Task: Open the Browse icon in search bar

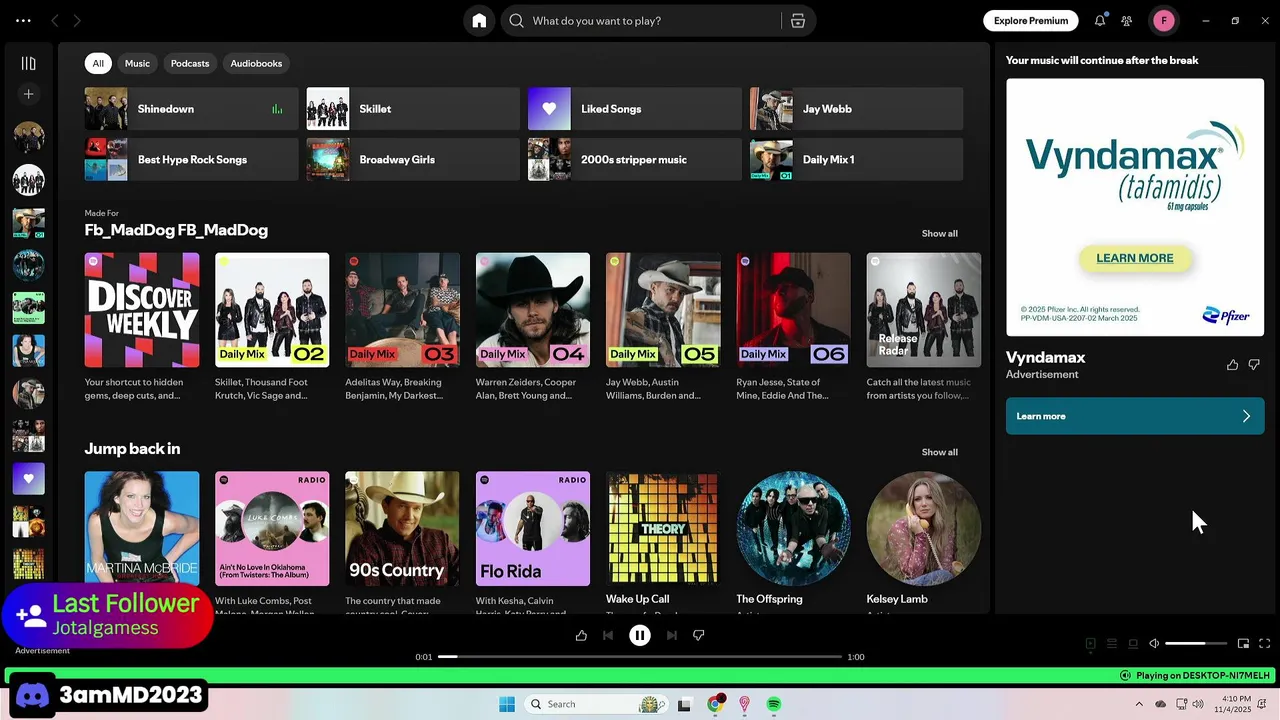Action: point(798,20)
